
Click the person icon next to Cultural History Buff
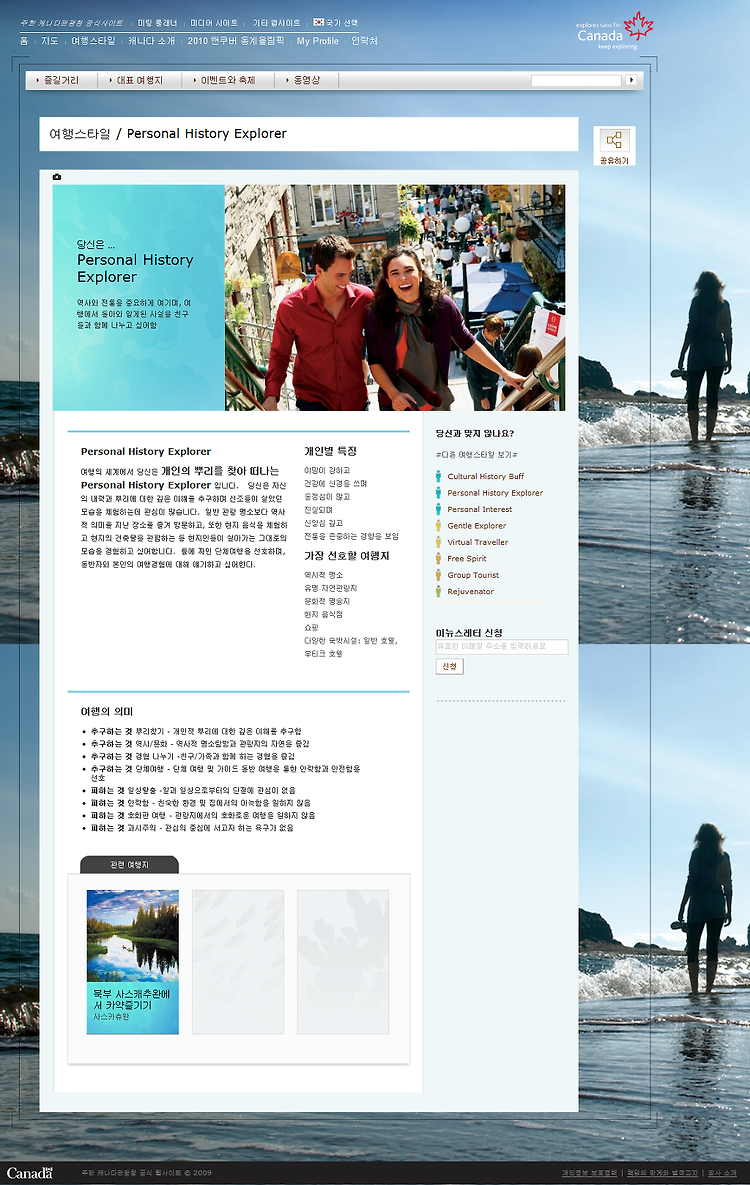439,476
